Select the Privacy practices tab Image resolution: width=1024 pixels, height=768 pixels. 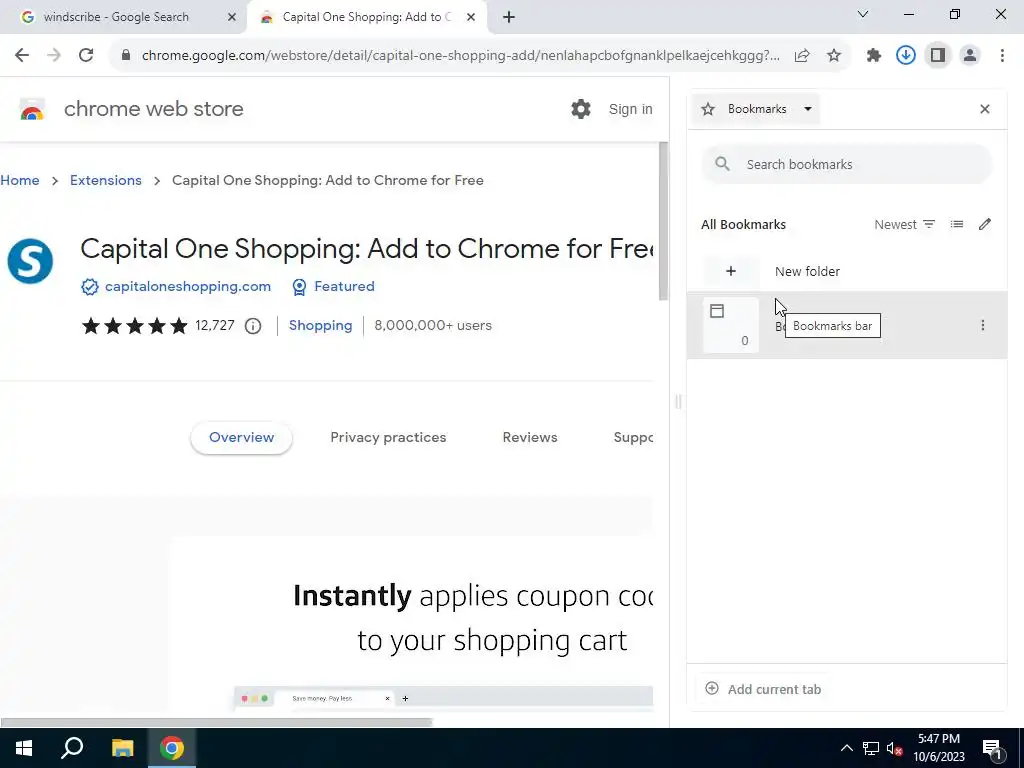coord(388,438)
